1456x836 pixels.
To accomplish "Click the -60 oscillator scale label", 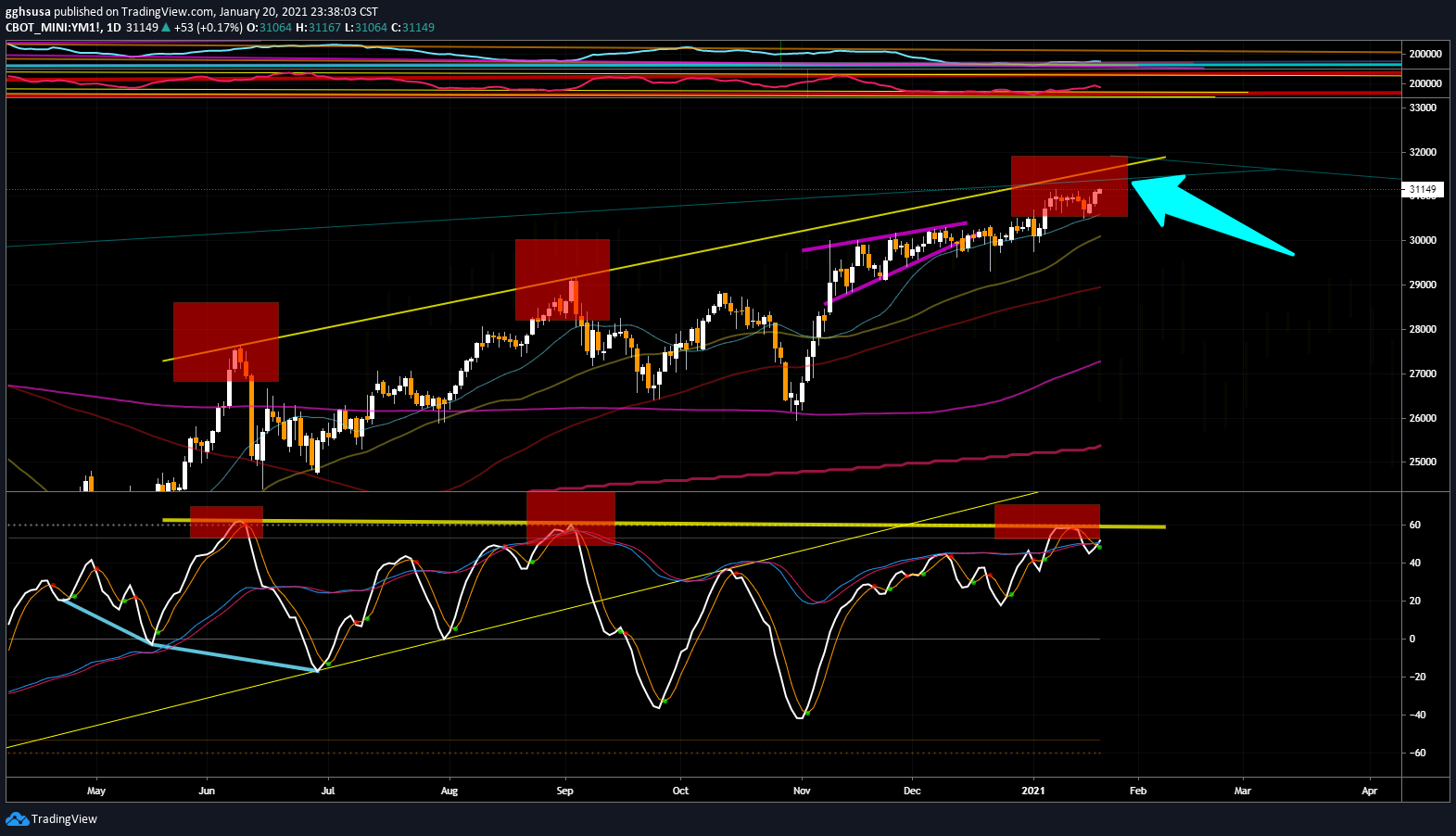I will [x=1418, y=753].
